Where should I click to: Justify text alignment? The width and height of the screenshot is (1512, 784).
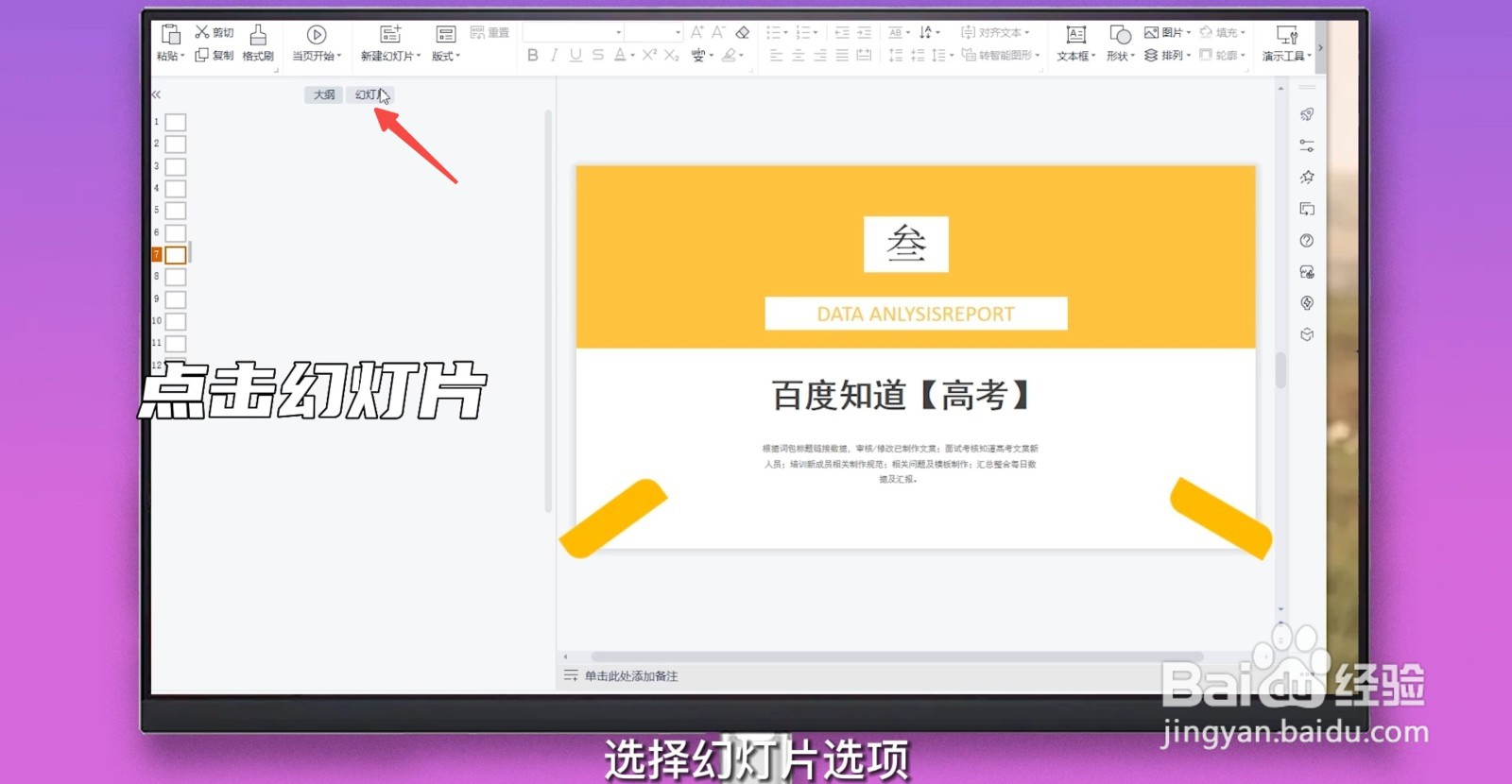(x=842, y=56)
